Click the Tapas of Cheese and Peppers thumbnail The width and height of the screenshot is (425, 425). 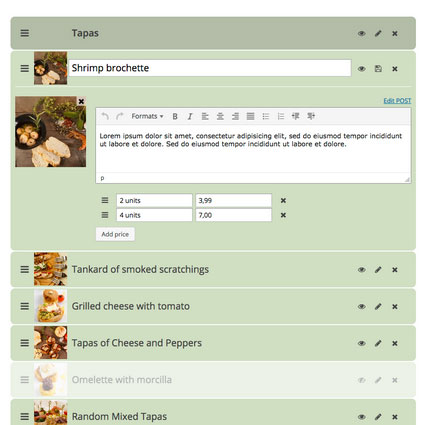(50, 343)
